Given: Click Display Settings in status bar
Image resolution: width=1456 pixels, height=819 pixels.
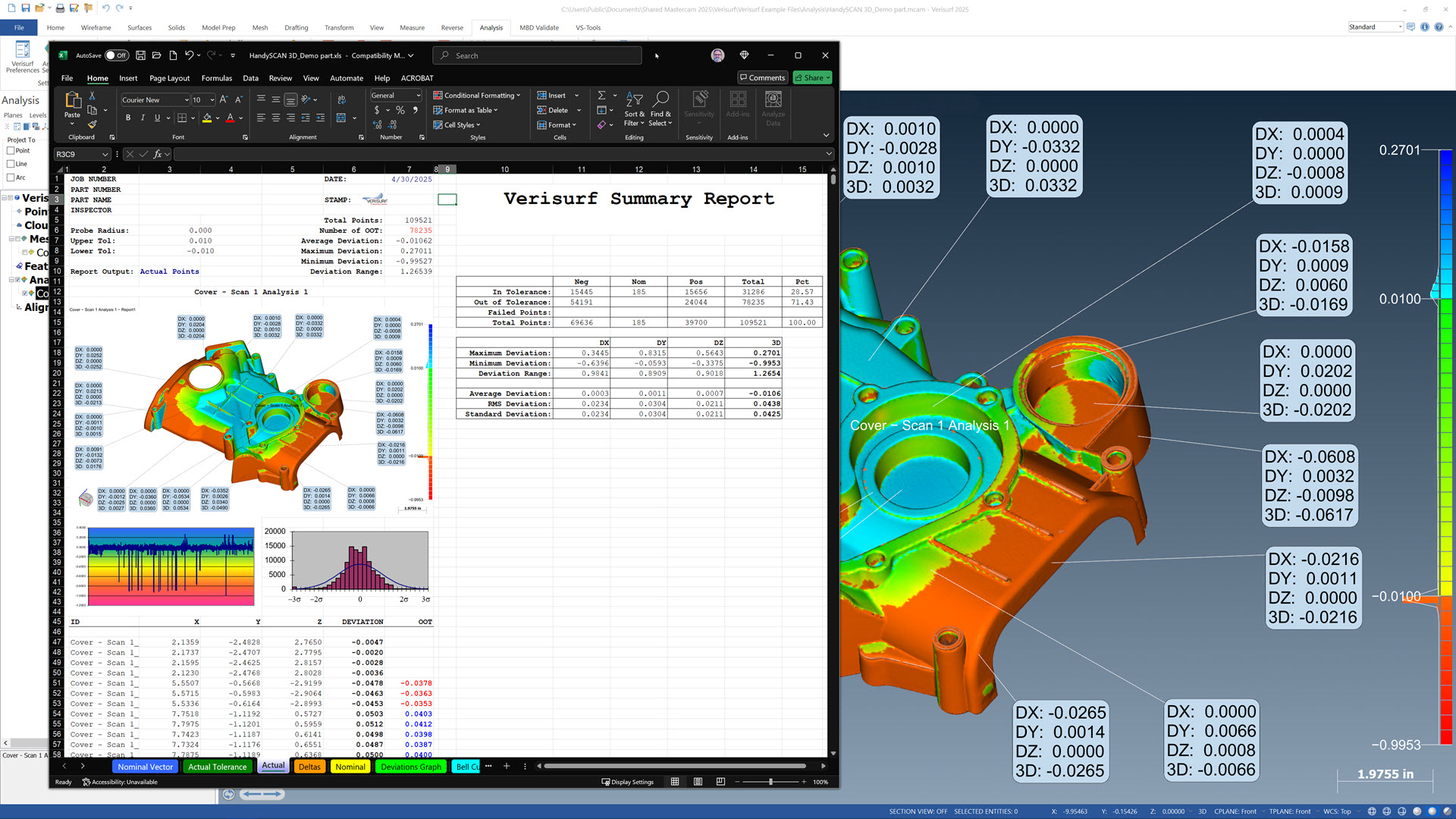Looking at the screenshot, I should [x=628, y=782].
